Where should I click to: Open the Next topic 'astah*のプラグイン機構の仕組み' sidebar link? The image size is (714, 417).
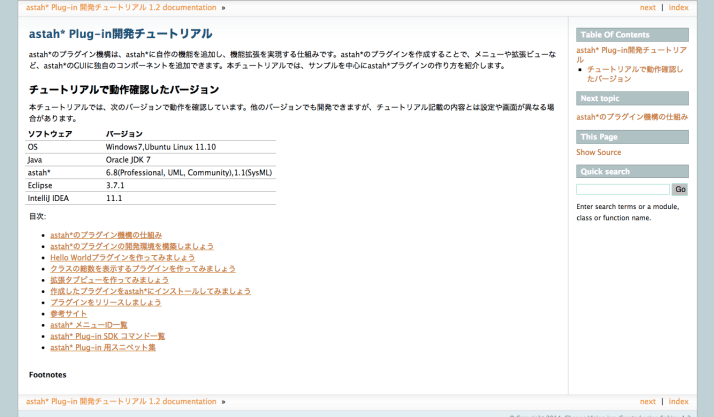tap(632, 117)
